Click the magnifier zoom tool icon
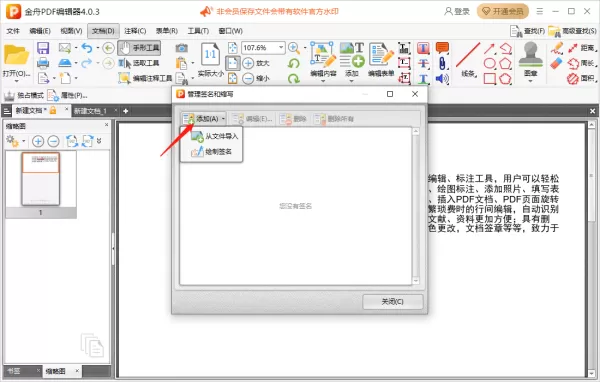The image size is (600, 382). pos(293,48)
